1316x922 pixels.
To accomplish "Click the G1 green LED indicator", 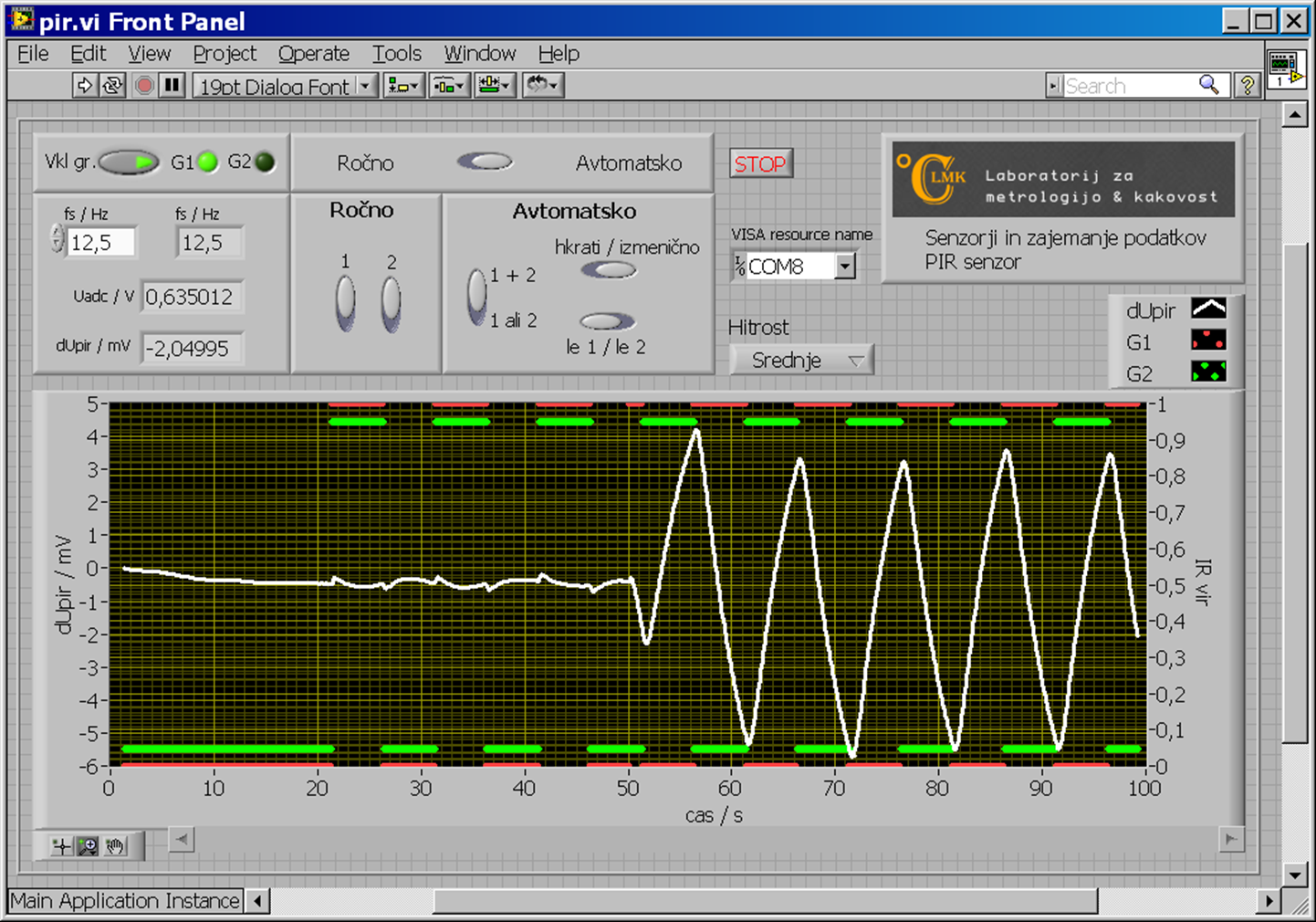I will pyautogui.click(x=208, y=162).
